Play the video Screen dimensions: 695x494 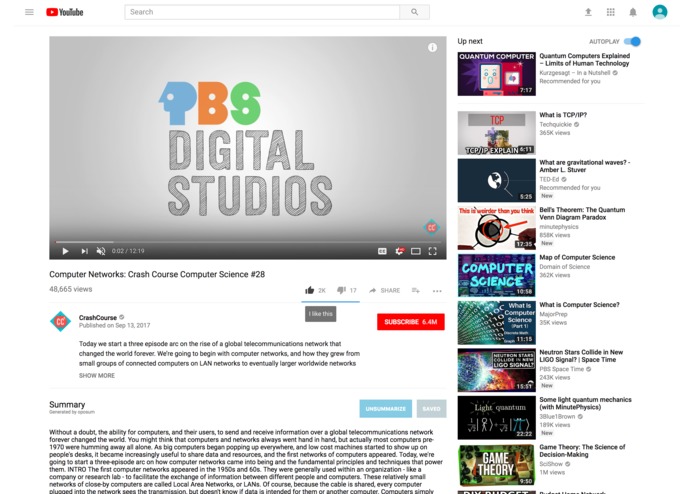[65, 251]
